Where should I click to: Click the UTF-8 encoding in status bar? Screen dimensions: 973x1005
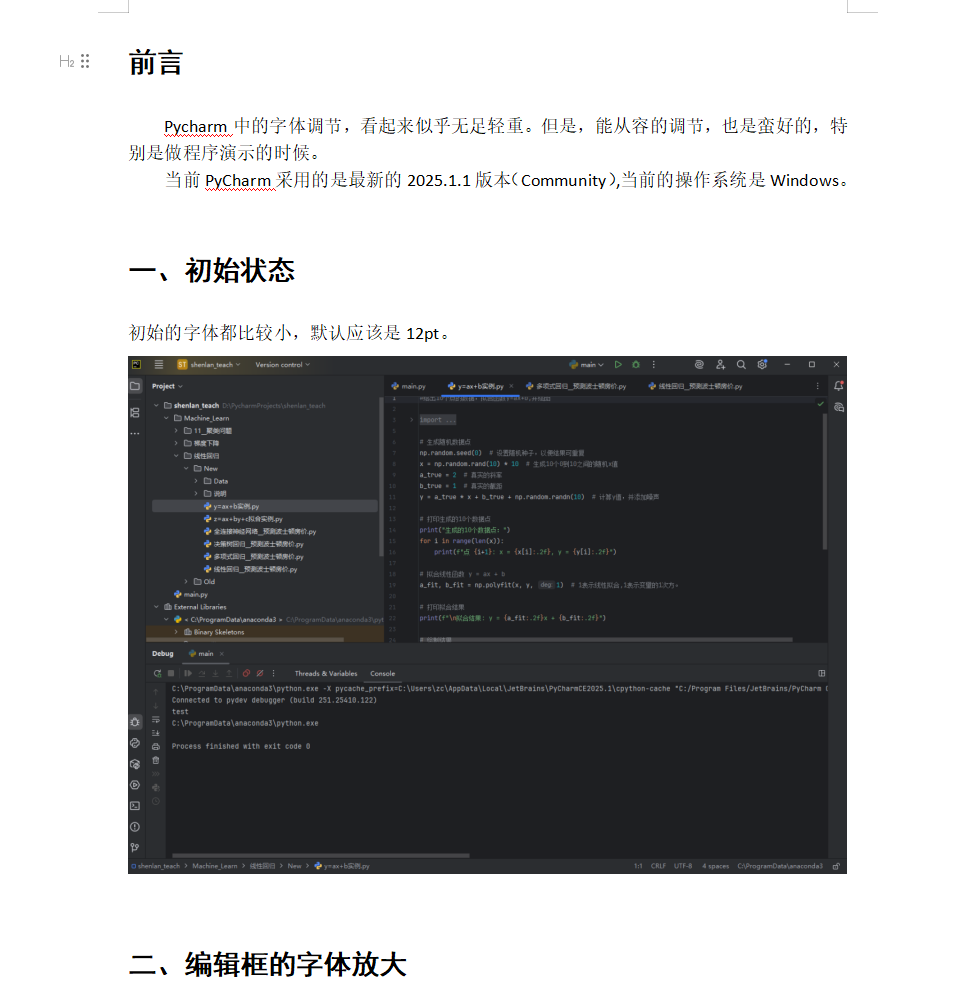[x=683, y=866]
